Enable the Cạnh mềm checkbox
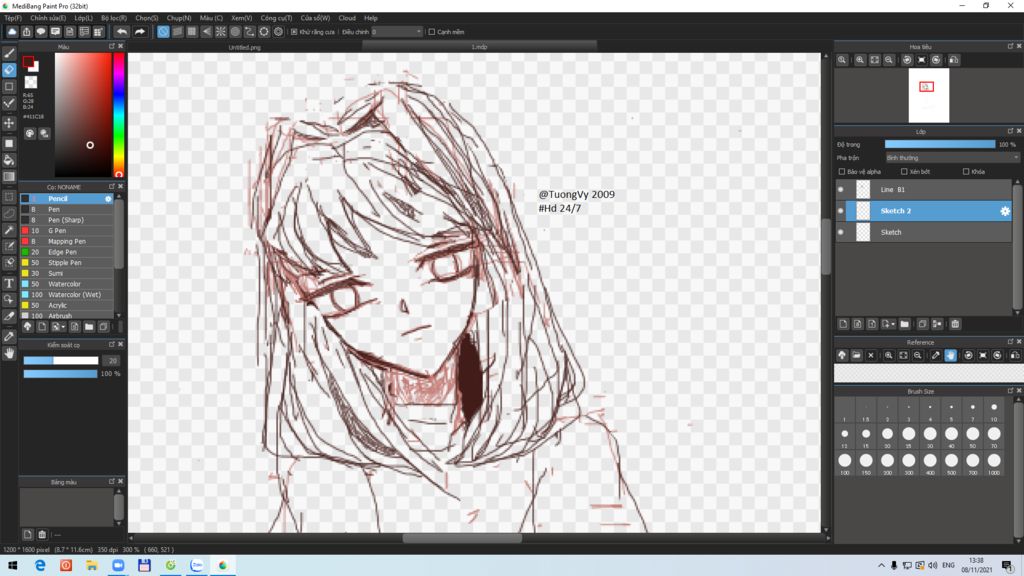Image resolution: width=1024 pixels, height=576 pixels. (x=432, y=31)
